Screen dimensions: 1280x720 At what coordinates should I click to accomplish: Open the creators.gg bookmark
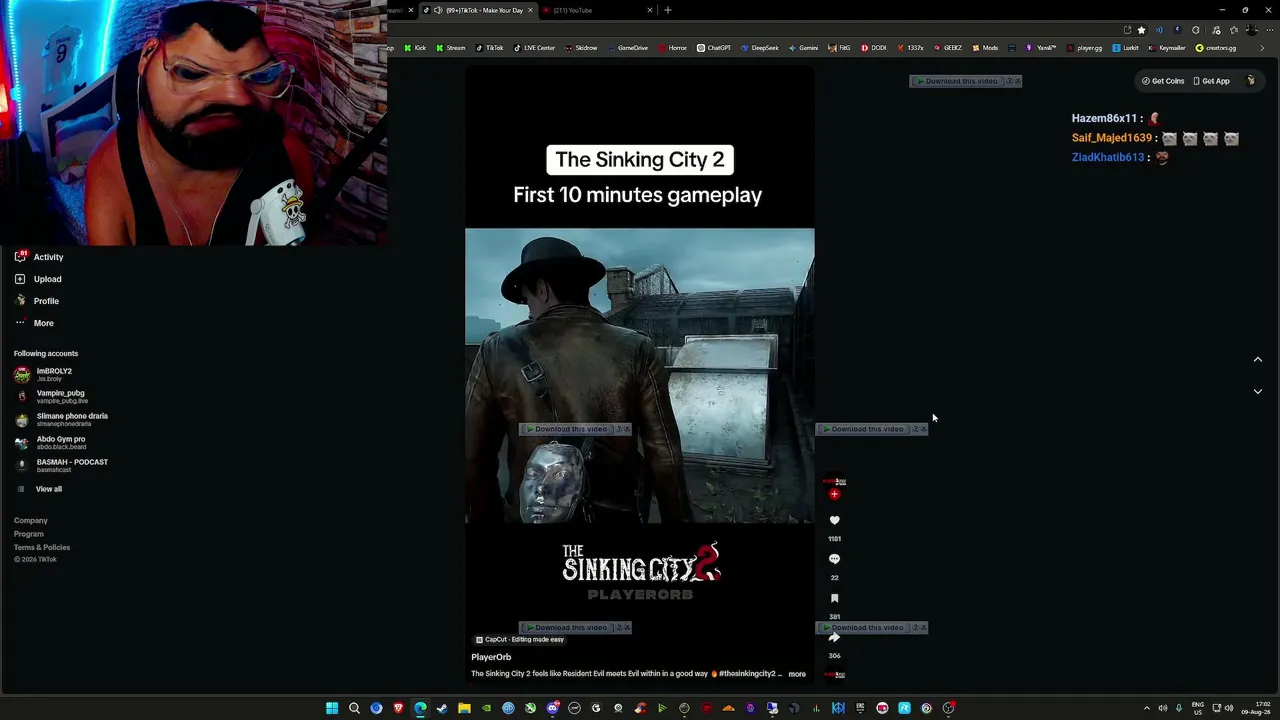tap(1216, 48)
